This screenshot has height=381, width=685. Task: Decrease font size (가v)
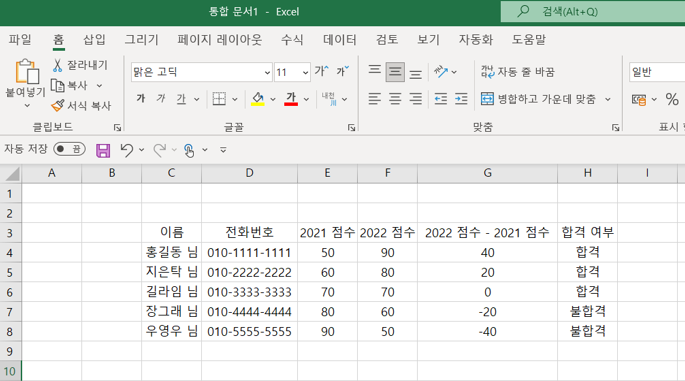coord(342,71)
